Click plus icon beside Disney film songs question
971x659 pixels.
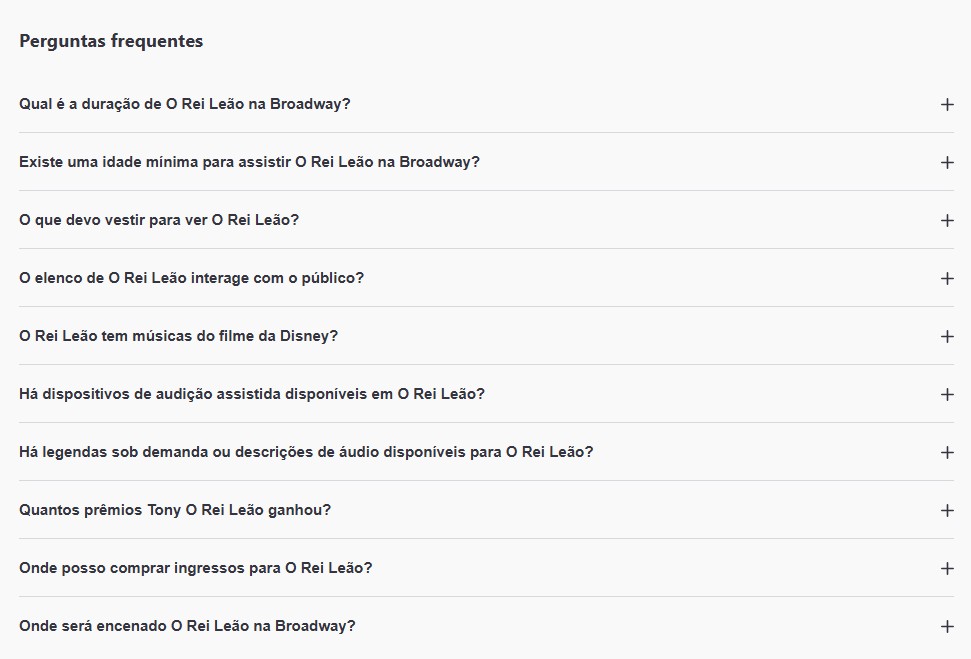coord(947,336)
